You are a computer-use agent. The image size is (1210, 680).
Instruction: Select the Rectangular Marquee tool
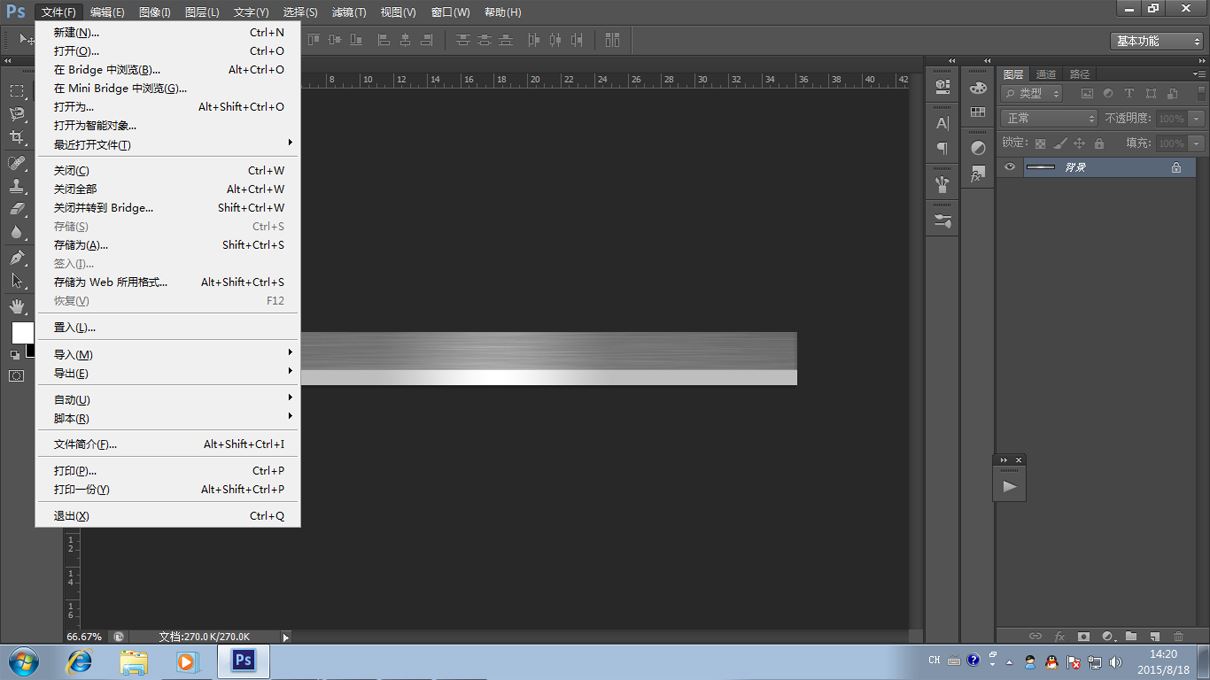click(x=17, y=91)
